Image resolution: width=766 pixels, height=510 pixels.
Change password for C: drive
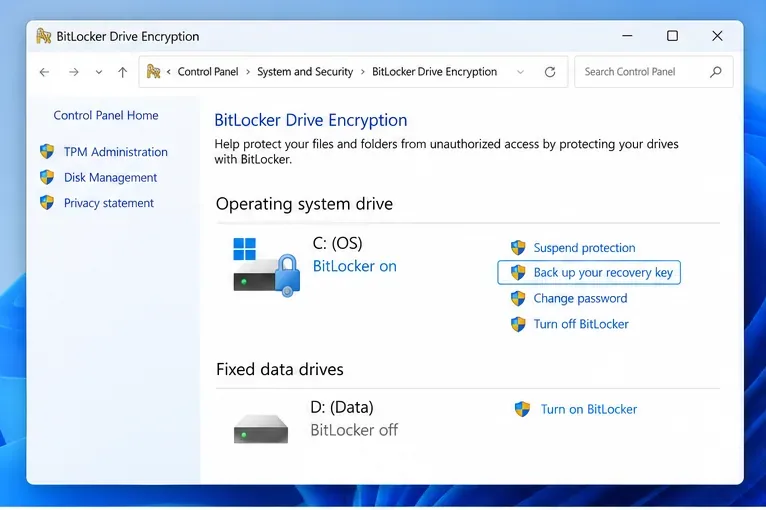coord(580,298)
